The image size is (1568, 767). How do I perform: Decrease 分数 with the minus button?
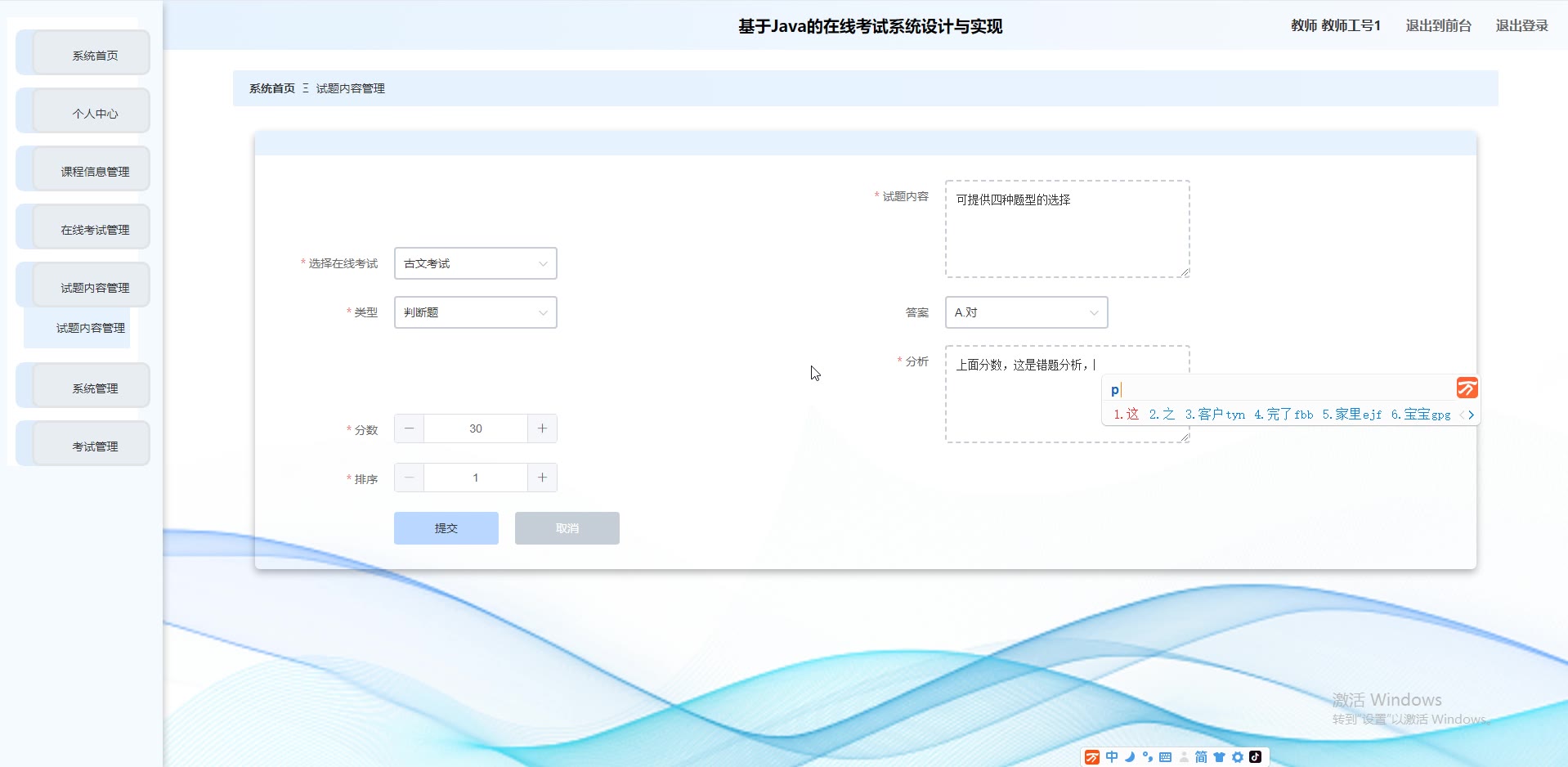409,428
